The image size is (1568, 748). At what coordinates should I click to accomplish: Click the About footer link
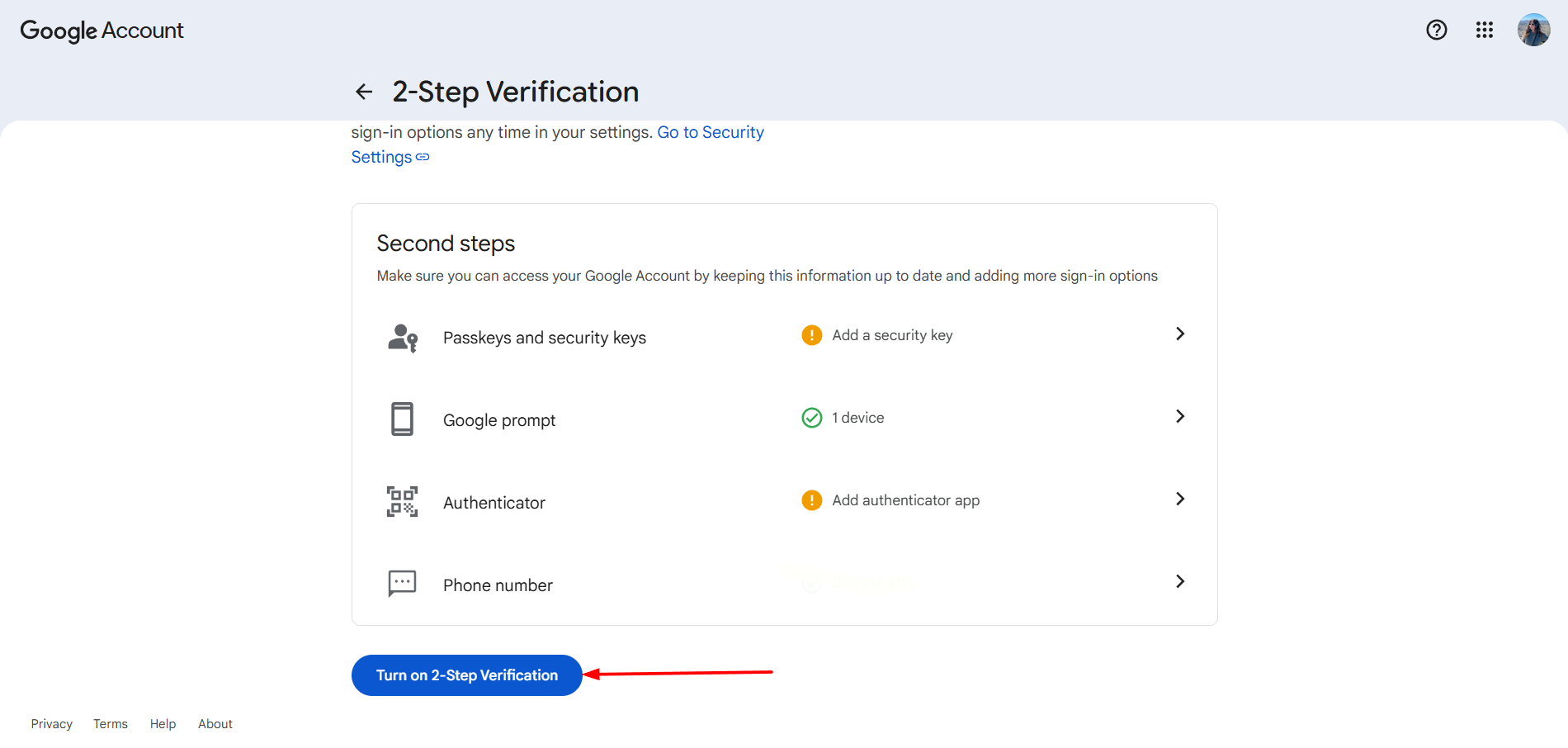(x=215, y=724)
